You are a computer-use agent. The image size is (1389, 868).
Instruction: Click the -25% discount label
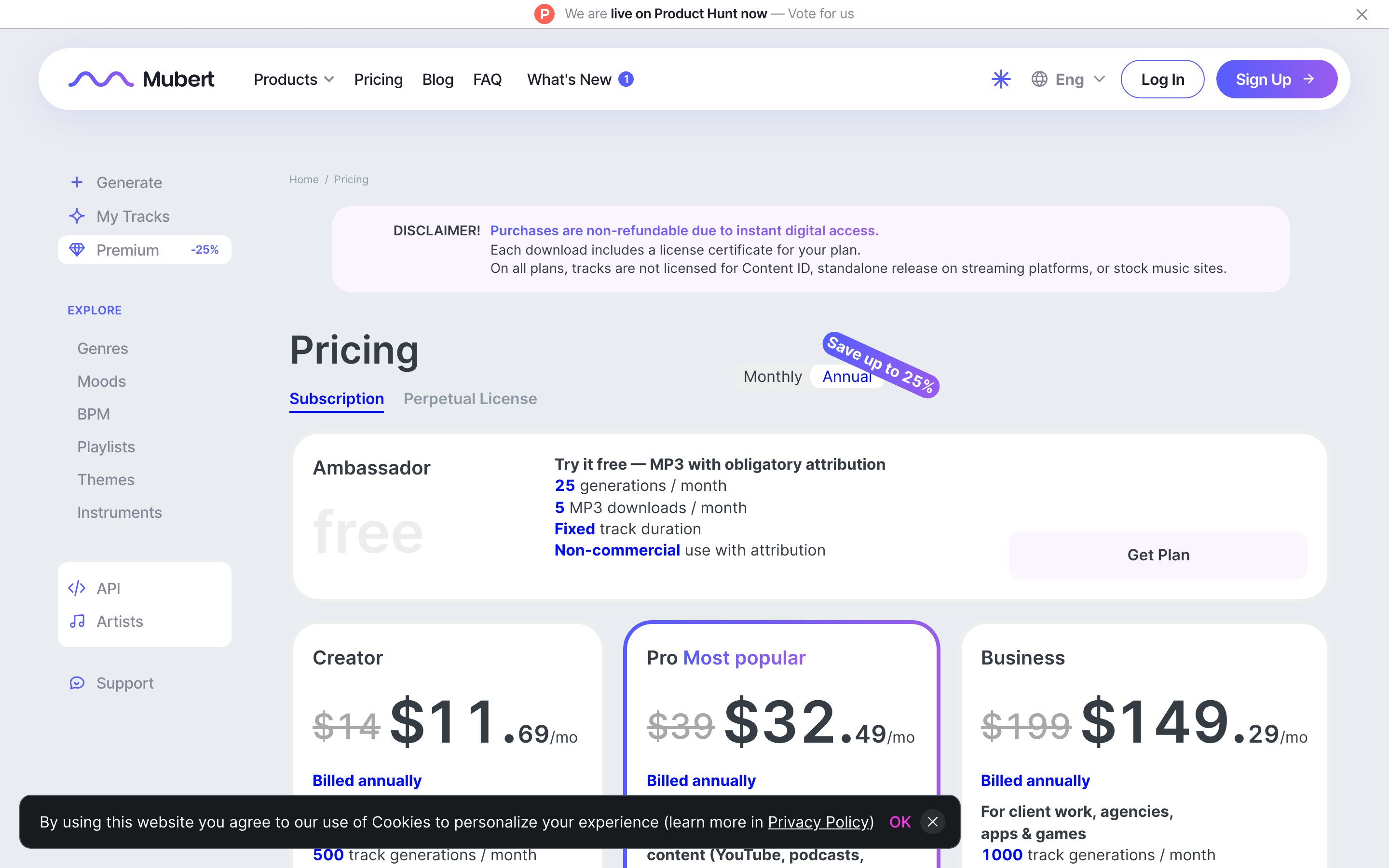tap(205, 250)
